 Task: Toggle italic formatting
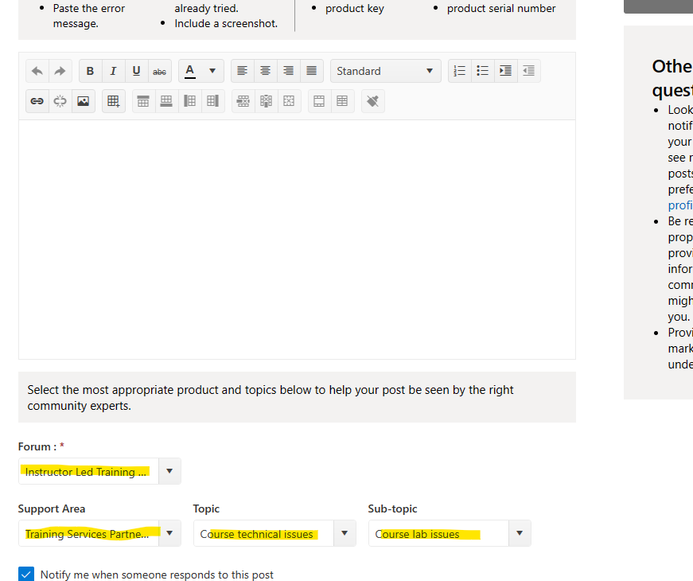[114, 71]
